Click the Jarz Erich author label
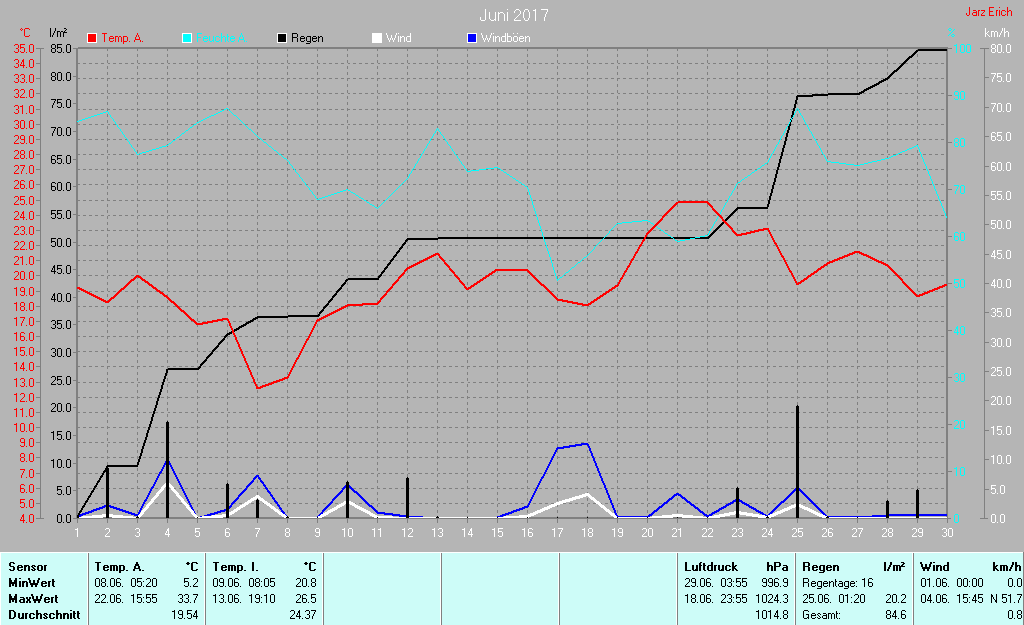Screen dimensions: 1024x625 [x=988, y=13]
